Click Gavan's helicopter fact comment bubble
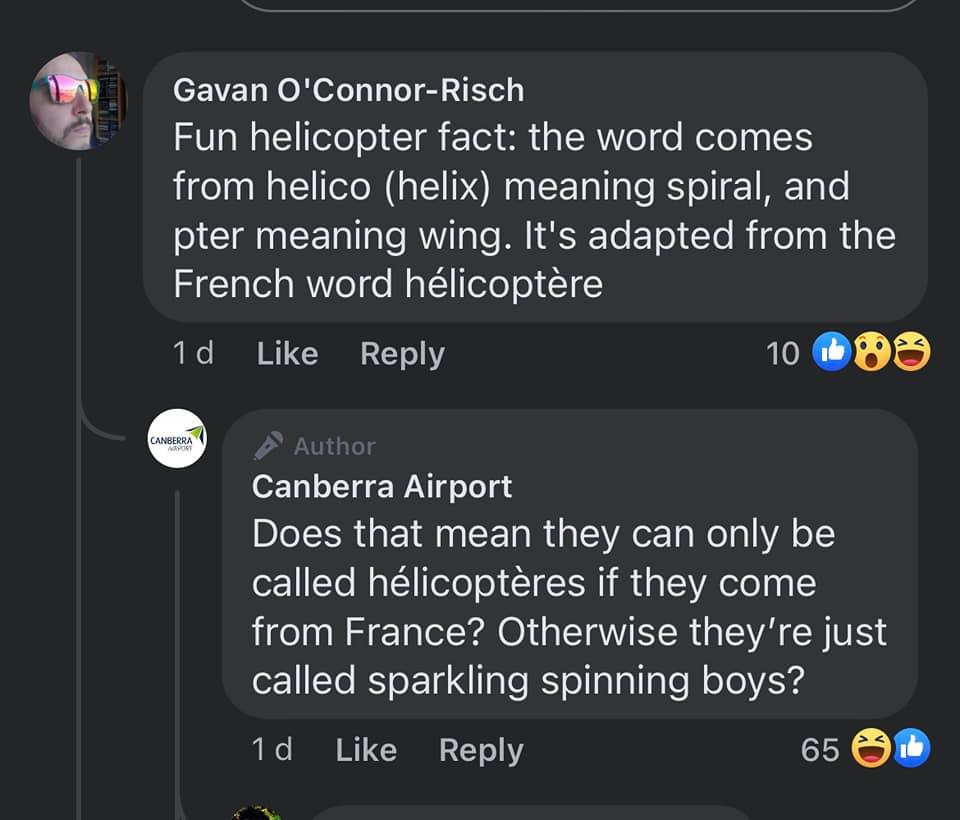Viewport: 960px width, 820px height. coord(535,210)
